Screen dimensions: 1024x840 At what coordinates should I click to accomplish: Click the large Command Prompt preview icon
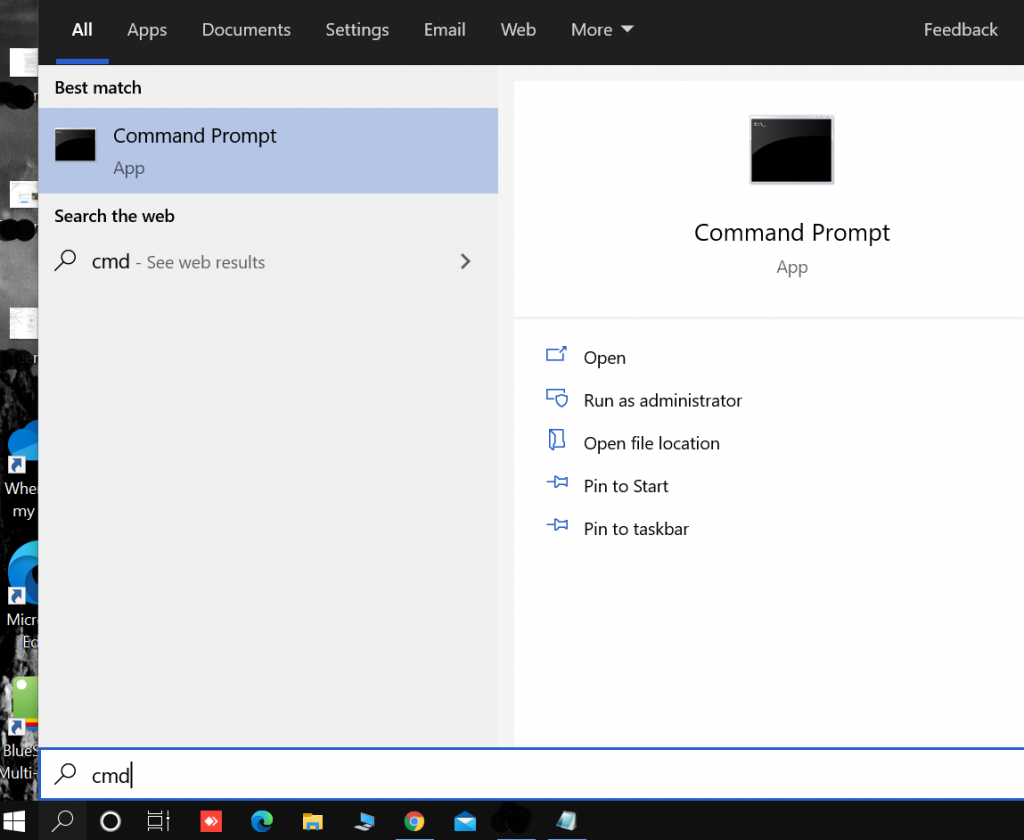pyautogui.click(x=792, y=150)
